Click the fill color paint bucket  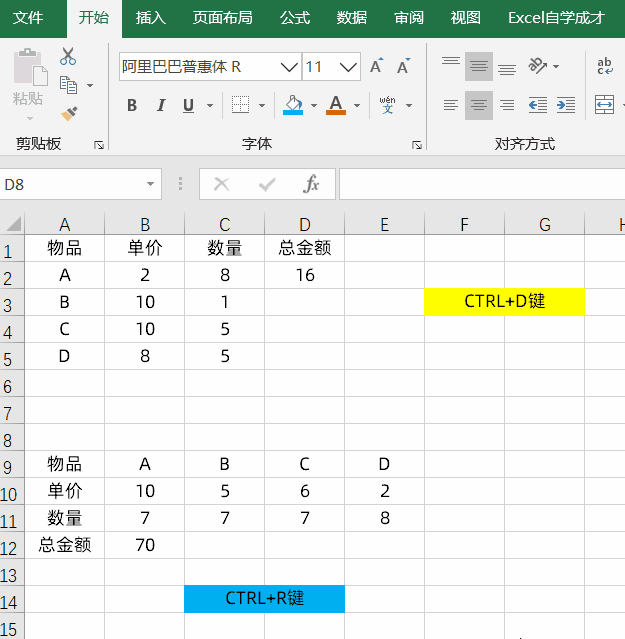point(293,105)
